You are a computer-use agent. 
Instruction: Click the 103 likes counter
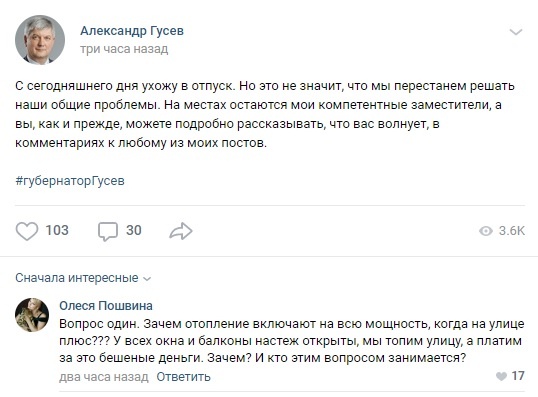pos(57,230)
